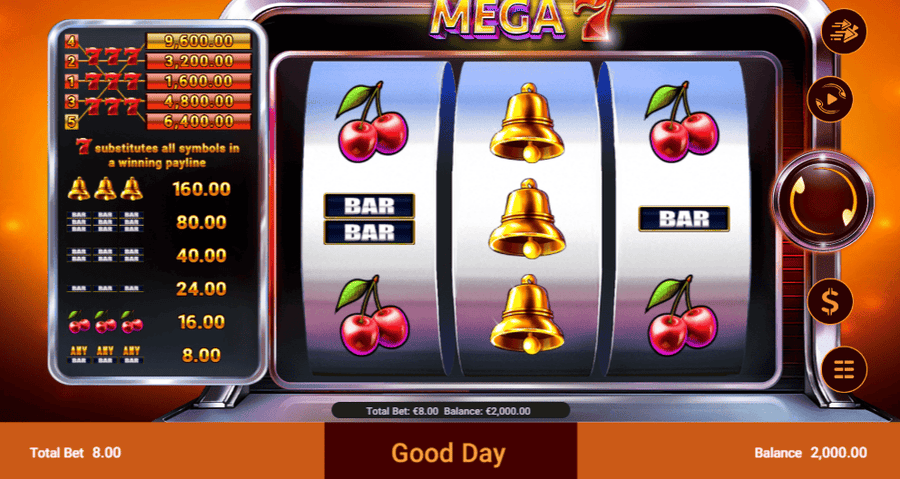Open bet settings with dollar icon
The height and width of the screenshot is (479, 900).
tap(830, 302)
